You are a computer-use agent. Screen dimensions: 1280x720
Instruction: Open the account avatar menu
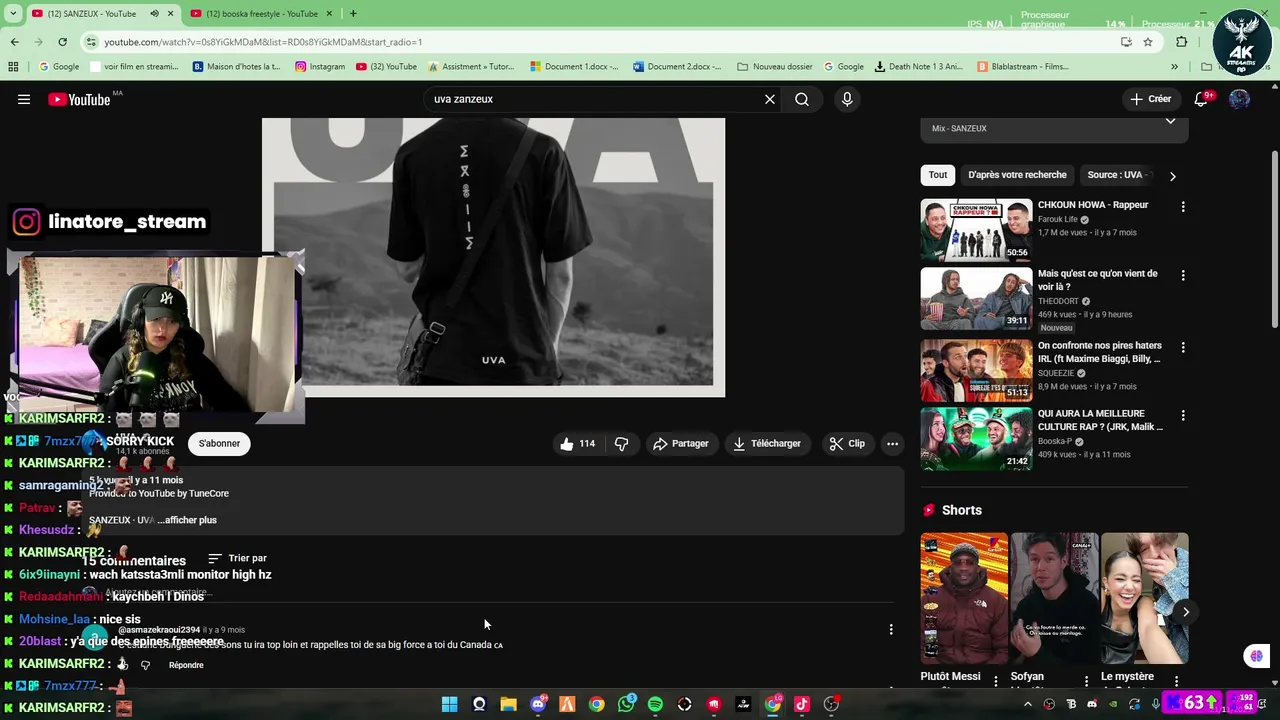(1239, 99)
